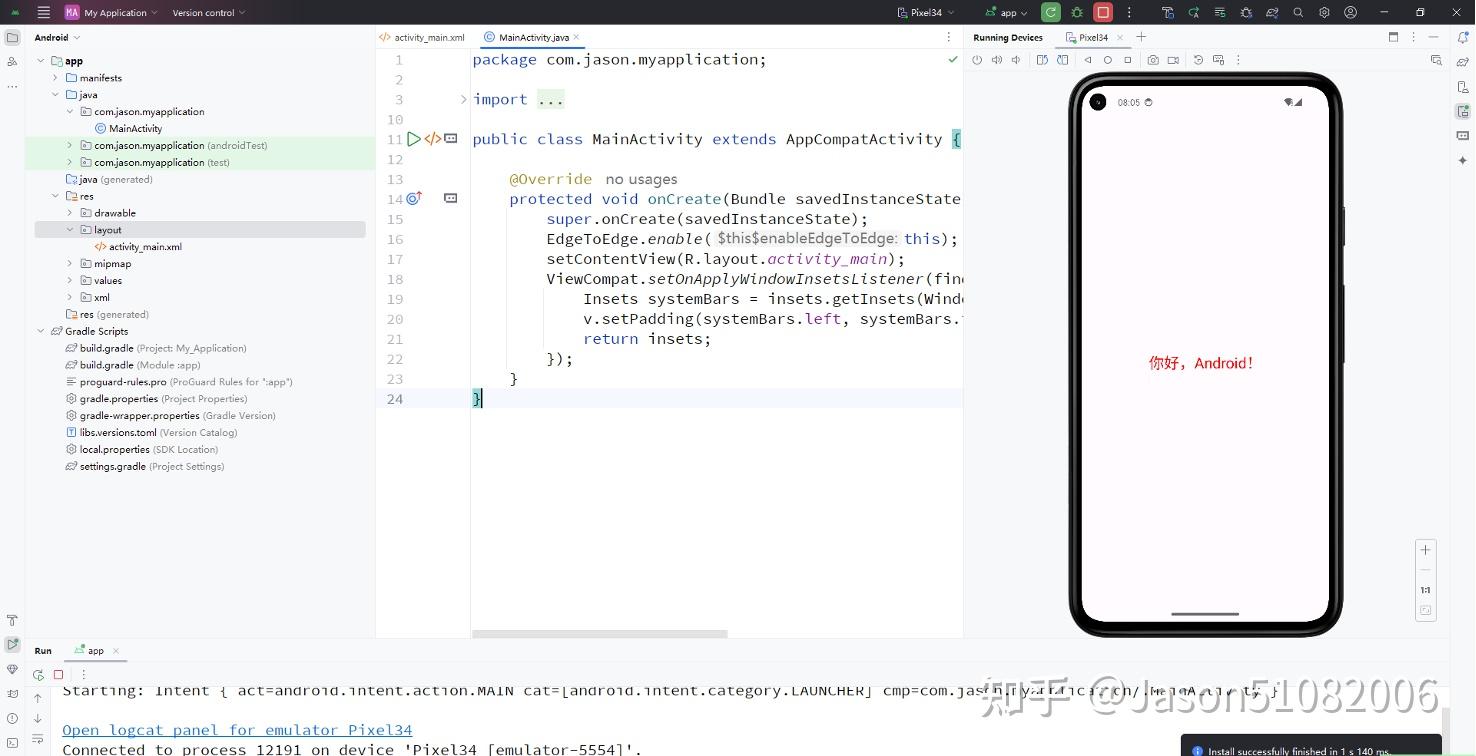The image size is (1476, 756).
Task: Open Search Everywhere magnifier icon
Action: pyautogui.click(x=1298, y=12)
